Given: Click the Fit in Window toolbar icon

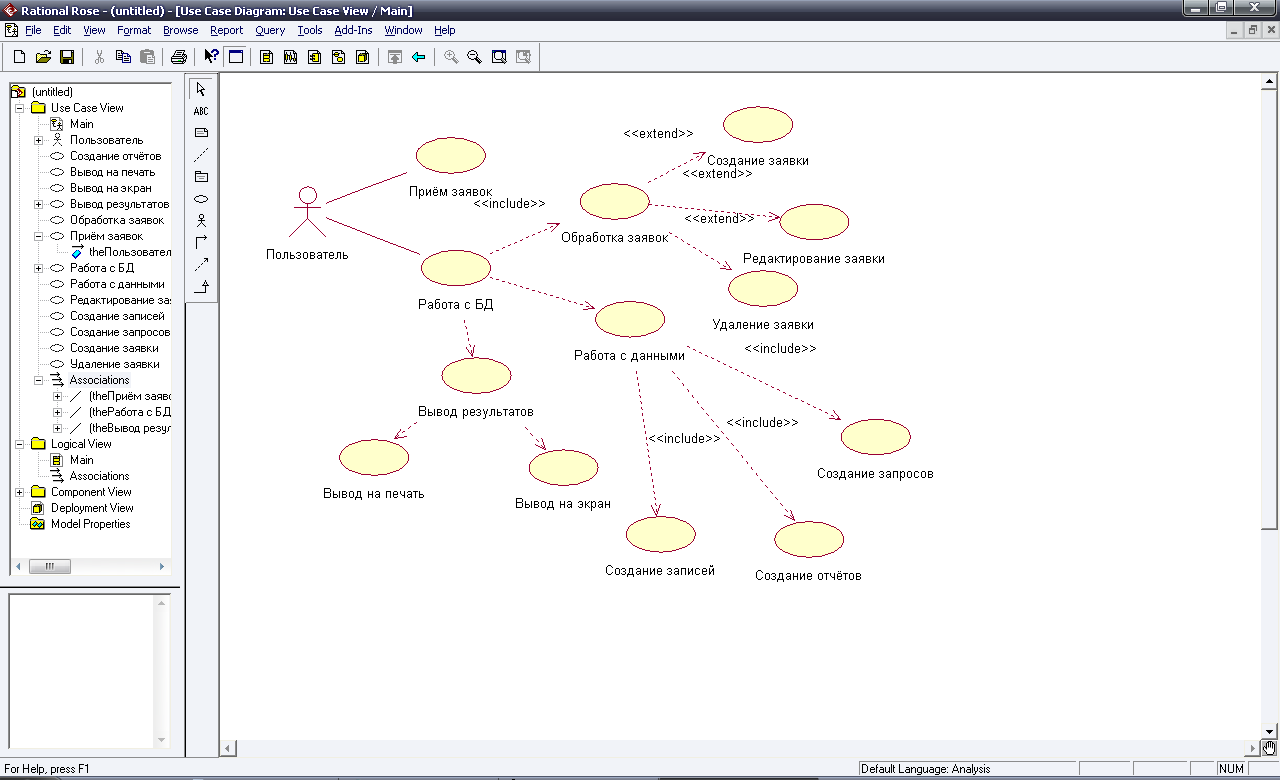Looking at the screenshot, I should click(x=499, y=57).
